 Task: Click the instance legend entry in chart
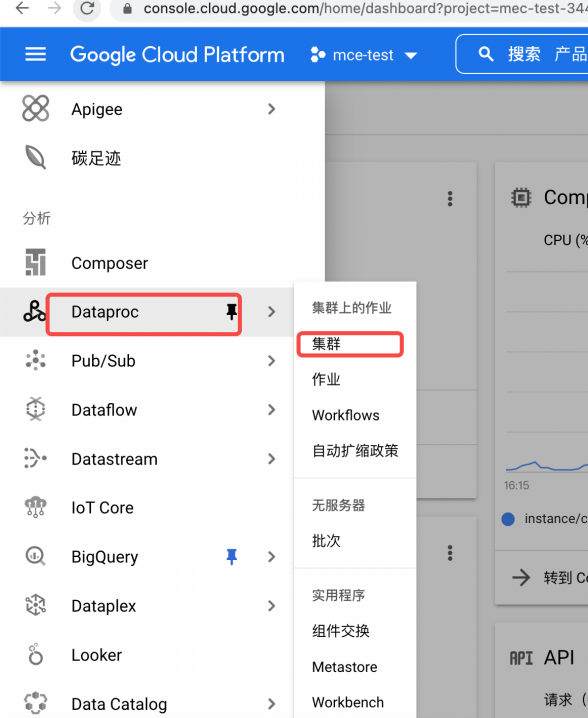(545, 518)
